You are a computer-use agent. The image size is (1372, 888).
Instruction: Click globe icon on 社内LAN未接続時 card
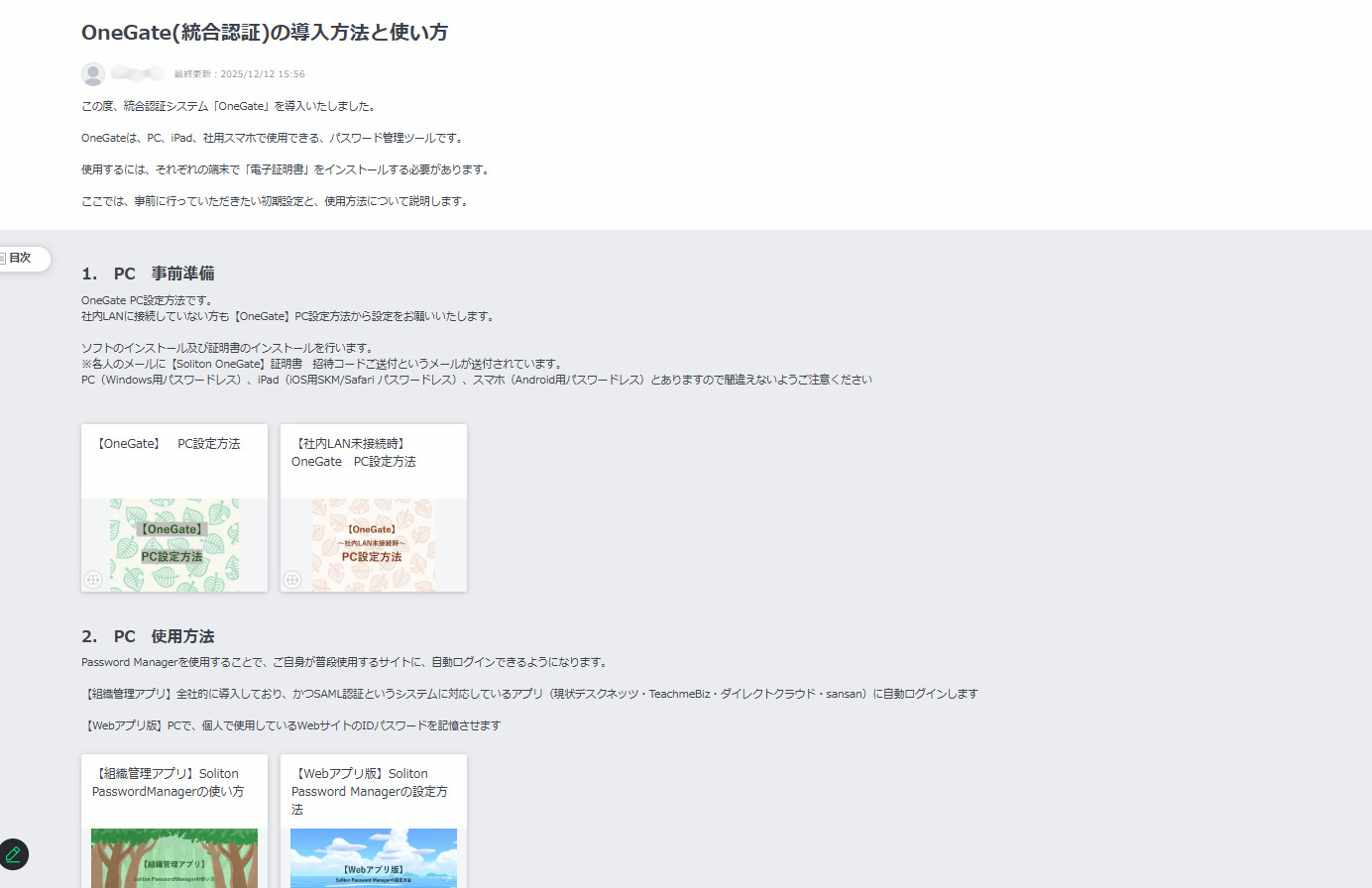[292, 580]
